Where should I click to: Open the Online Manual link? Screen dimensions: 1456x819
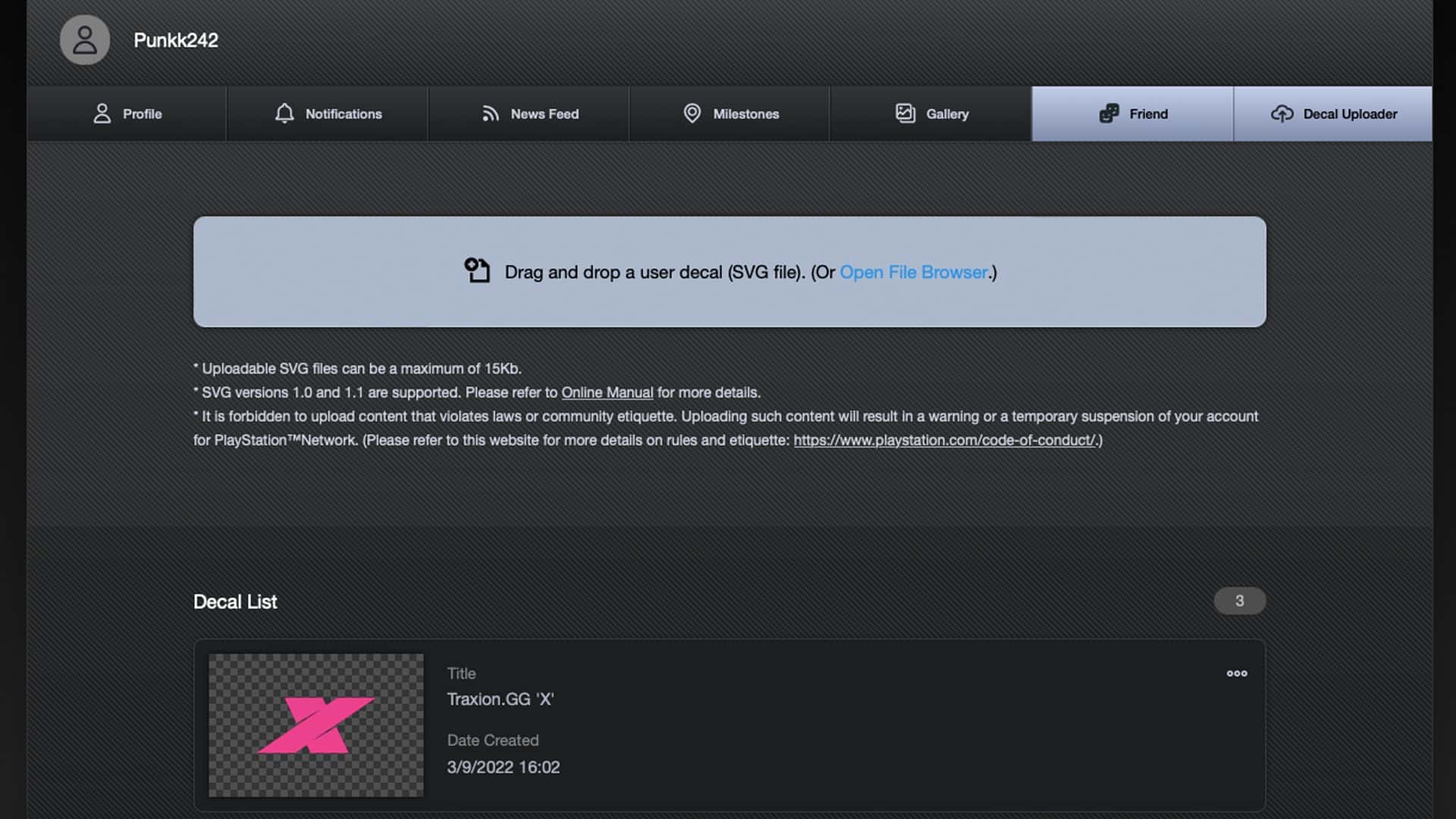(607, 393)
